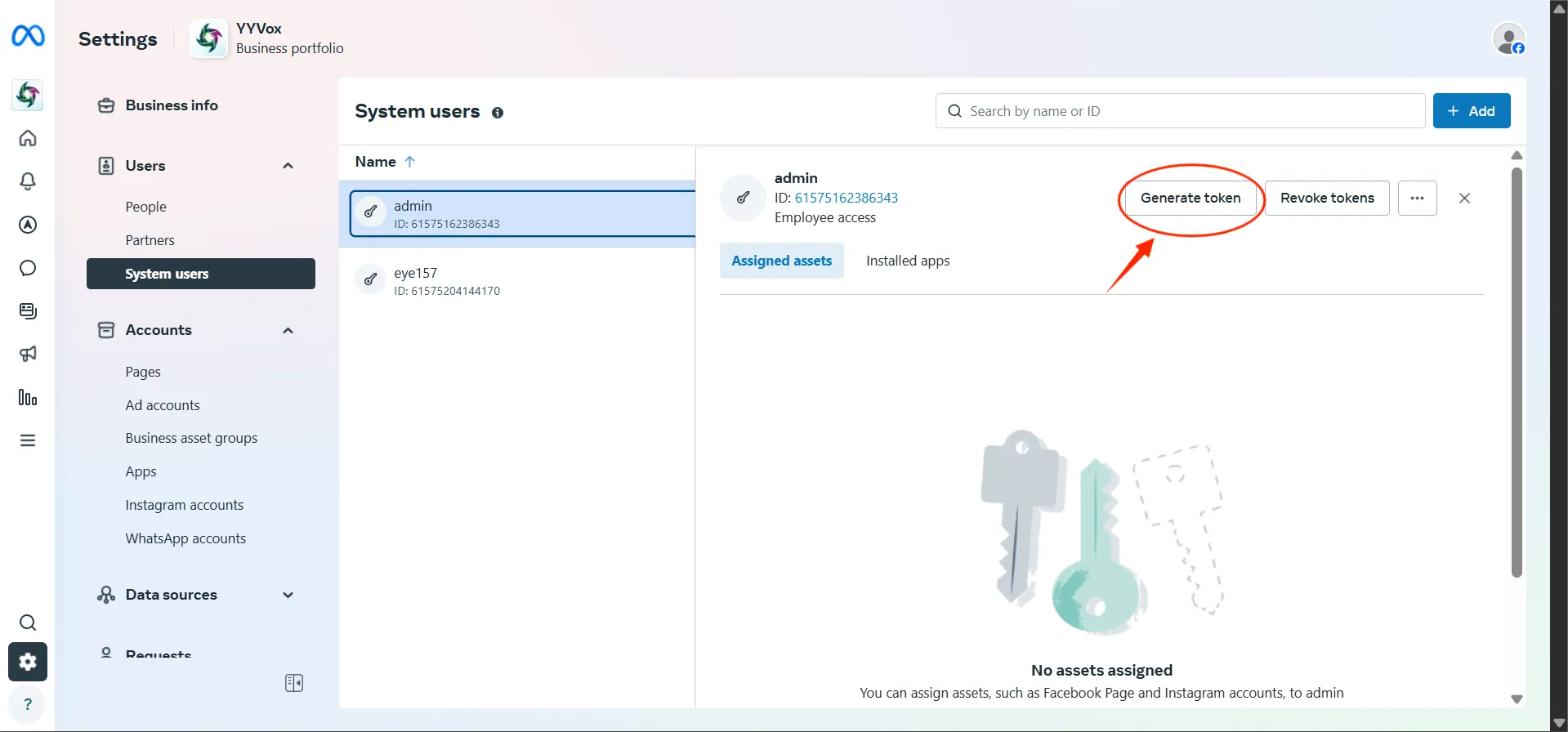This screenshot has height=732, width=1568.
Task: Open the compass navigation icon in rail
Action: click(x=28, y=225)
